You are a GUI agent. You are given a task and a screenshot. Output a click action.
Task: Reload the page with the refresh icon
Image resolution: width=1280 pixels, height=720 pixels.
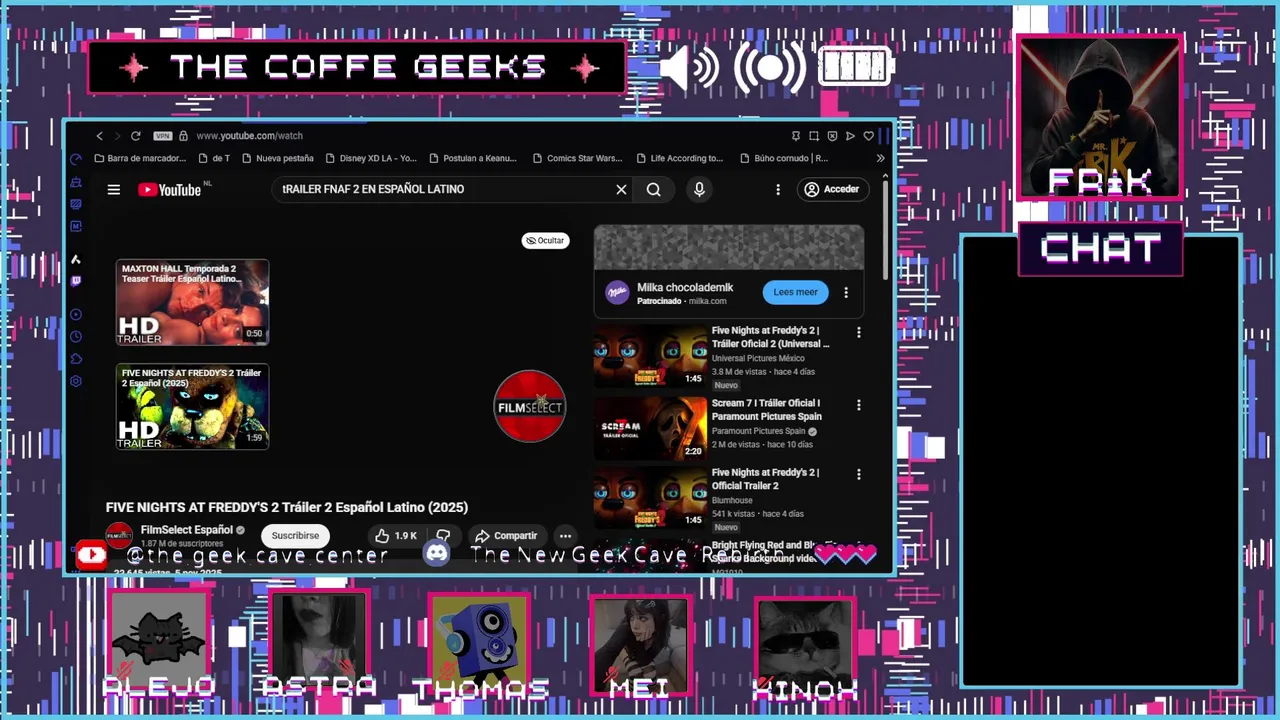click(136, 136)
